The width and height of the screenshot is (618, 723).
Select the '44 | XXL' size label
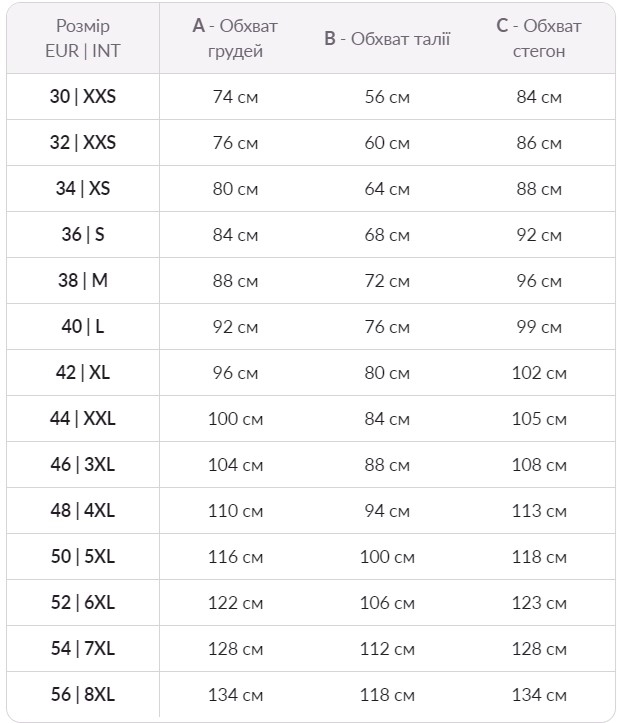pyautogui.click(x=83, y=419)
